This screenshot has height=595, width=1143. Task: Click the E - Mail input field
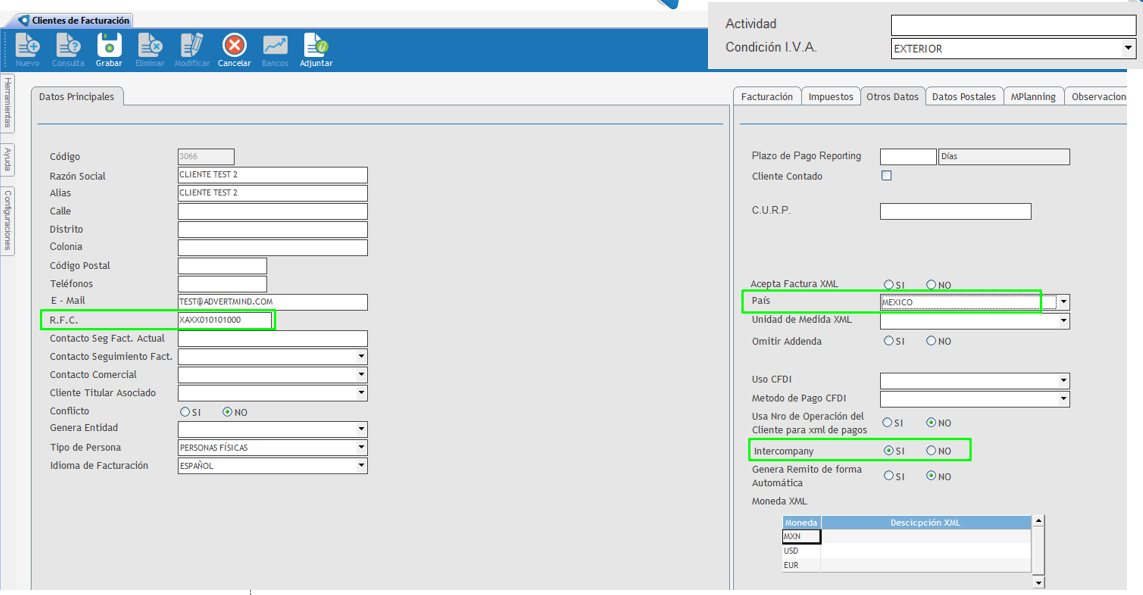[x=273, y=302]
